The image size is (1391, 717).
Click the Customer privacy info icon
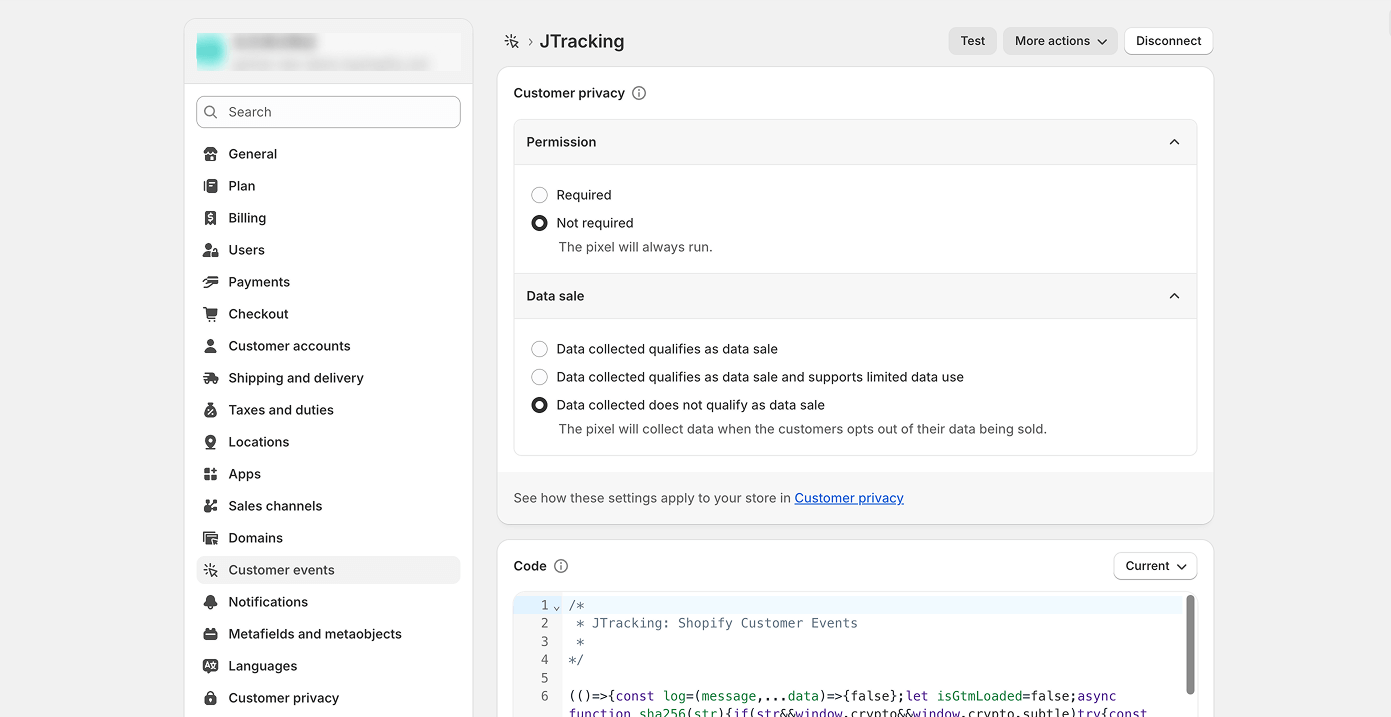point(639,93)
